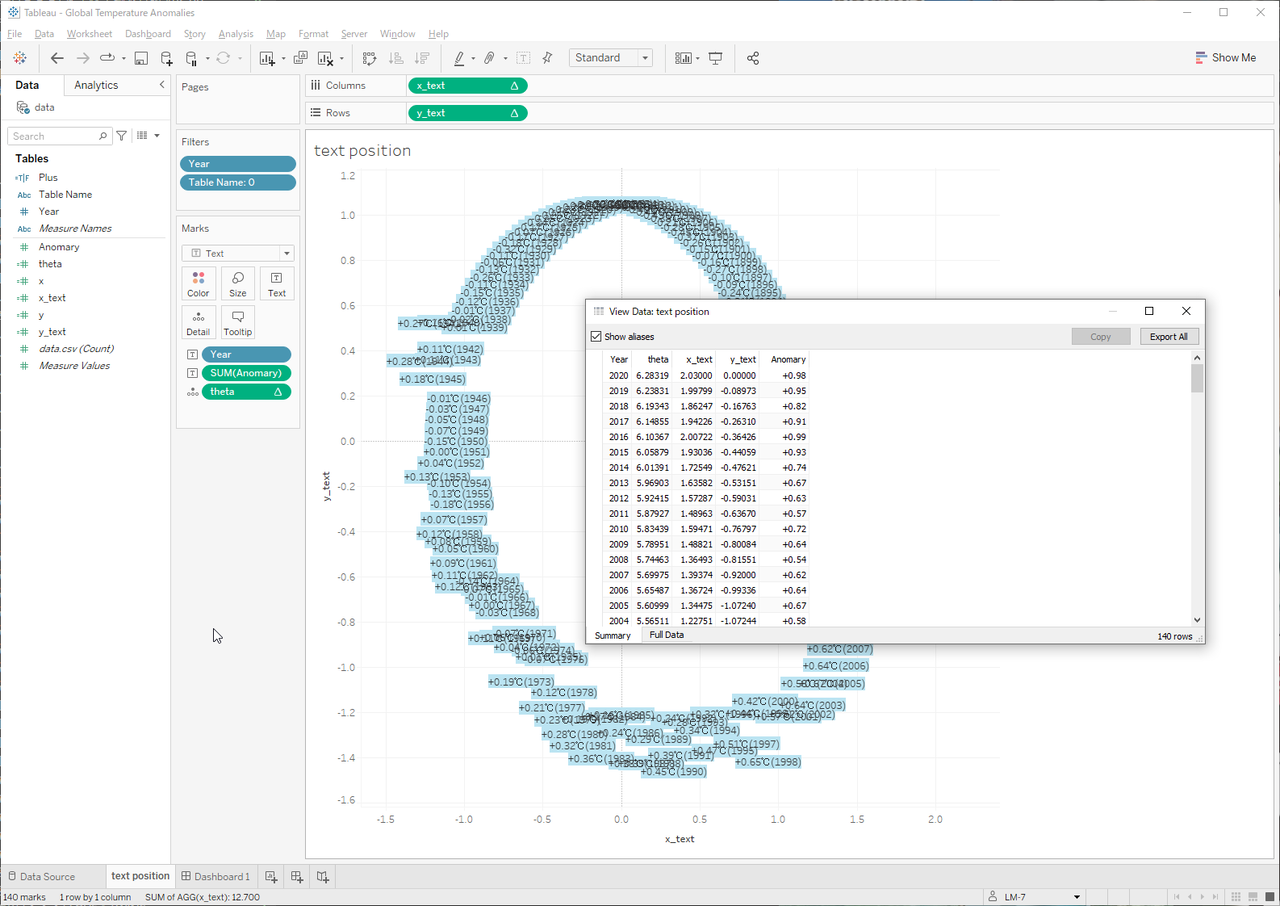
Task: Click the View Data vertical scrollbar thumb
Action: pos(1197,379)
